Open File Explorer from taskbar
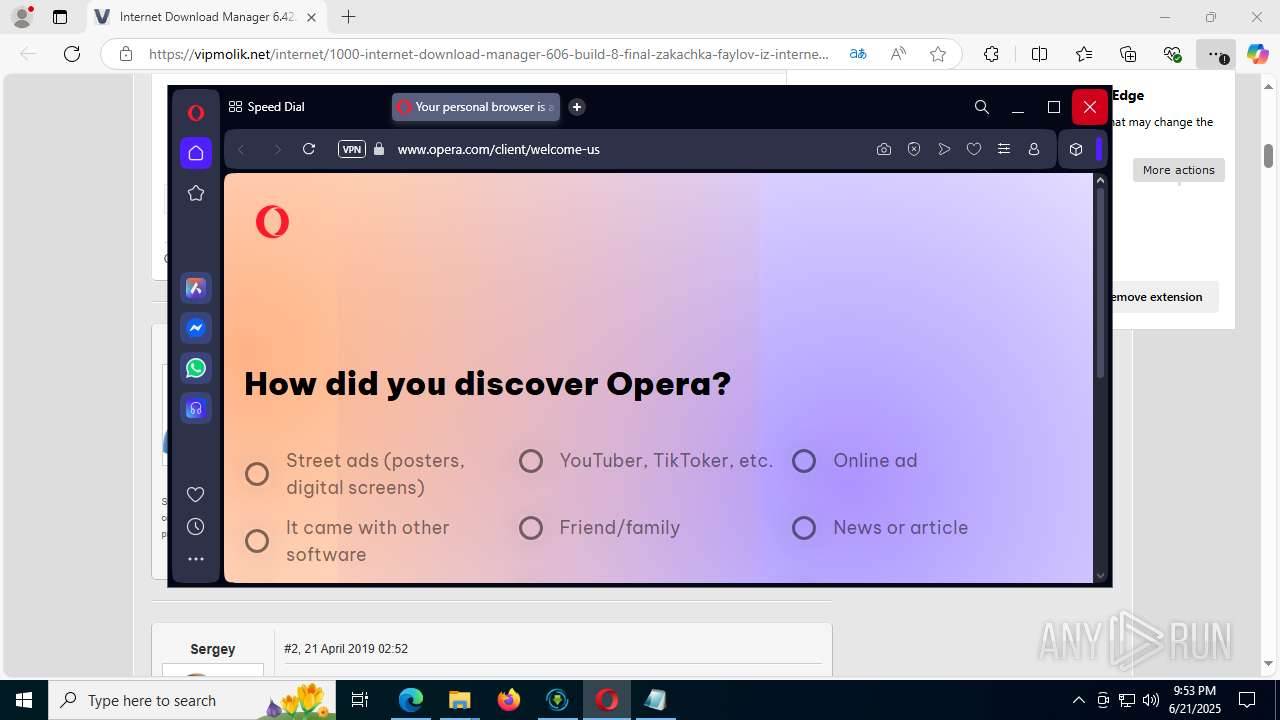This screenshot has width=1280, height=720. (x=459, y=700)
